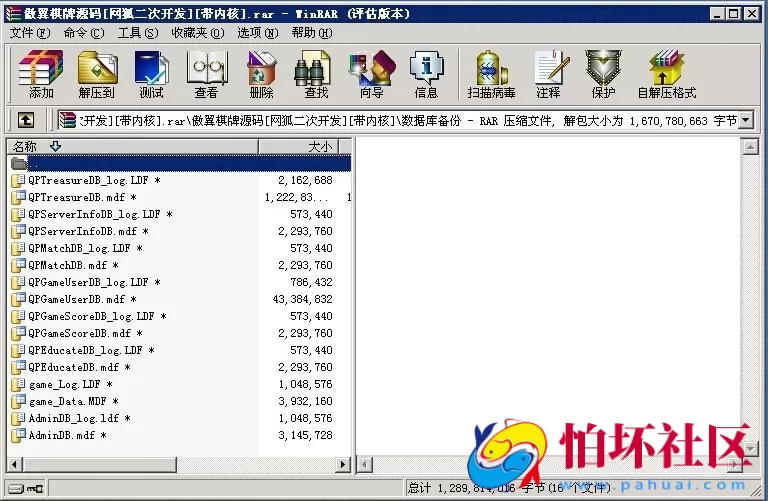Click right pane horizontal scrollbar left arrow
The width and height of the screenshot is (768, 501).
(364, 464)
